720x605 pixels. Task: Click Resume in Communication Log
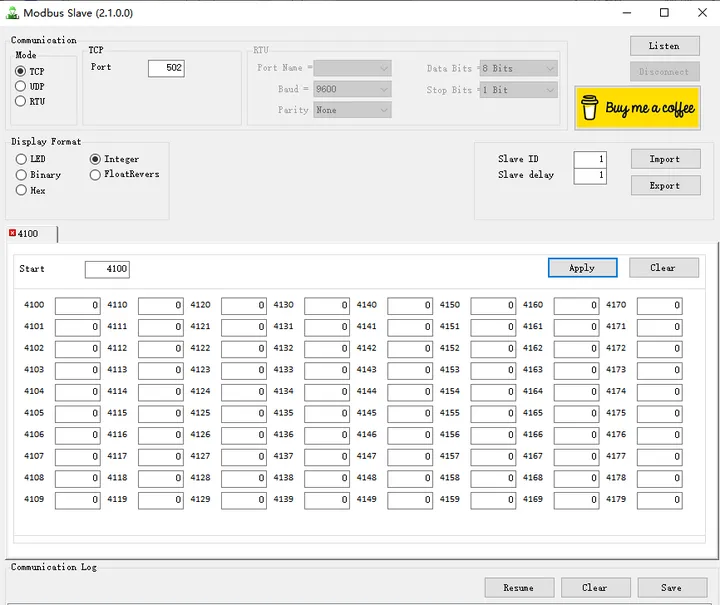pos(519,588)
